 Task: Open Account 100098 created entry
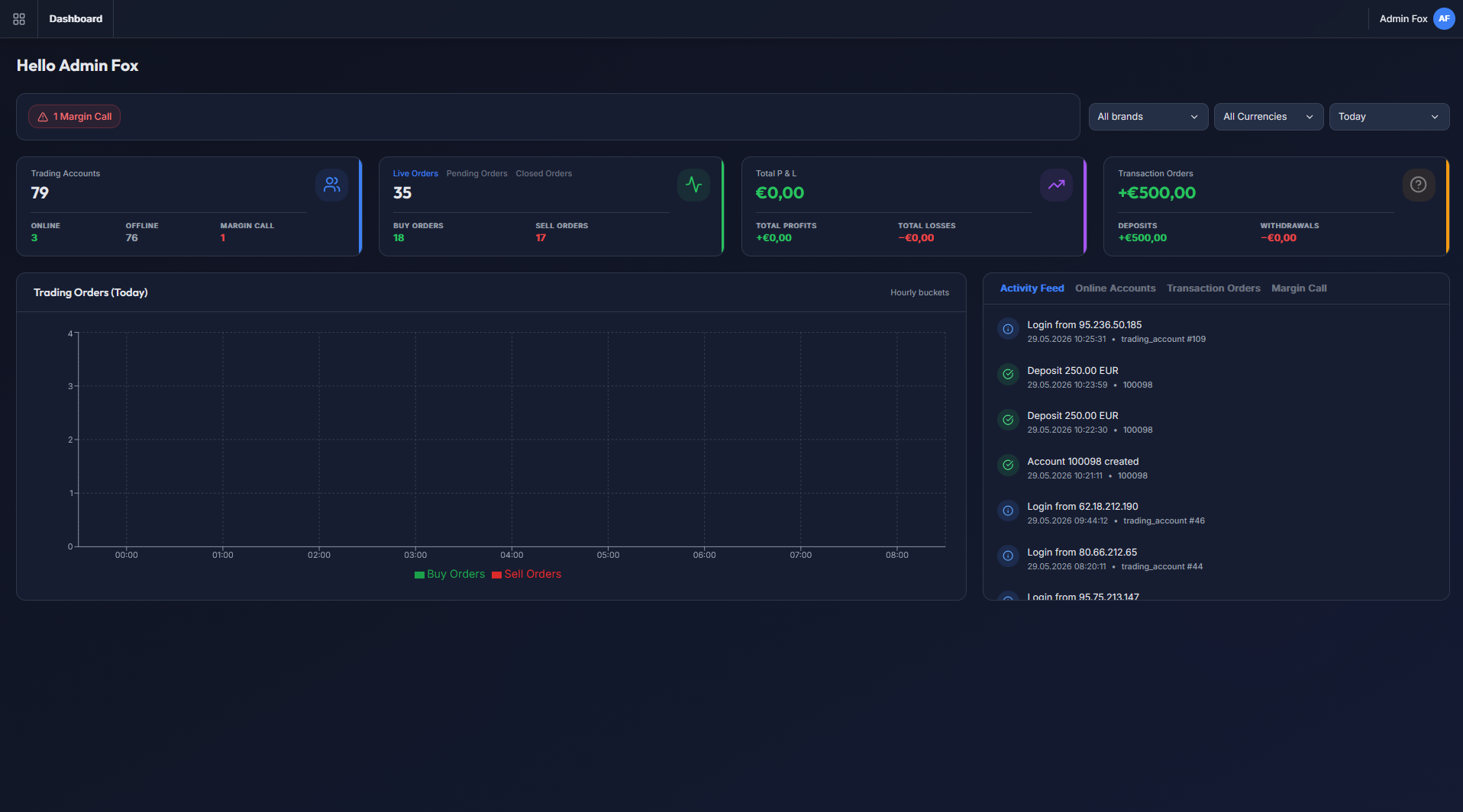pos(1216,468)
